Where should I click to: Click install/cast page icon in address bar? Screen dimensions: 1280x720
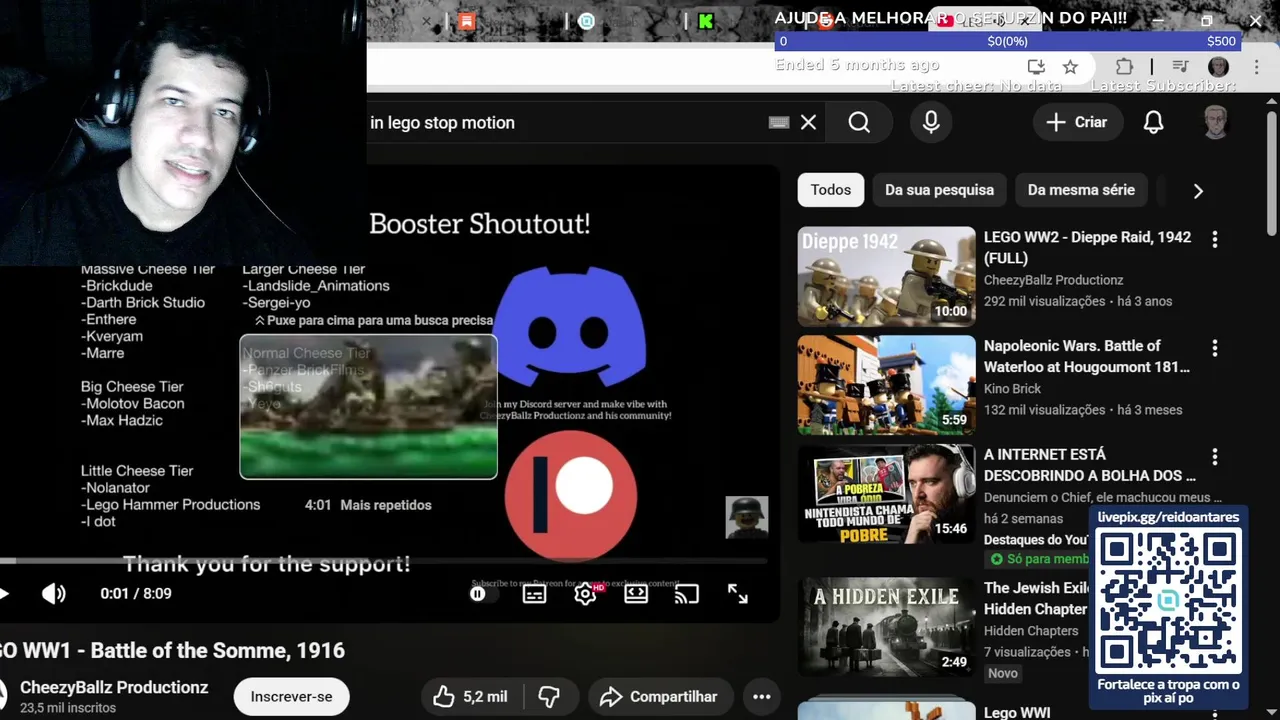(x=1036, y=67)
